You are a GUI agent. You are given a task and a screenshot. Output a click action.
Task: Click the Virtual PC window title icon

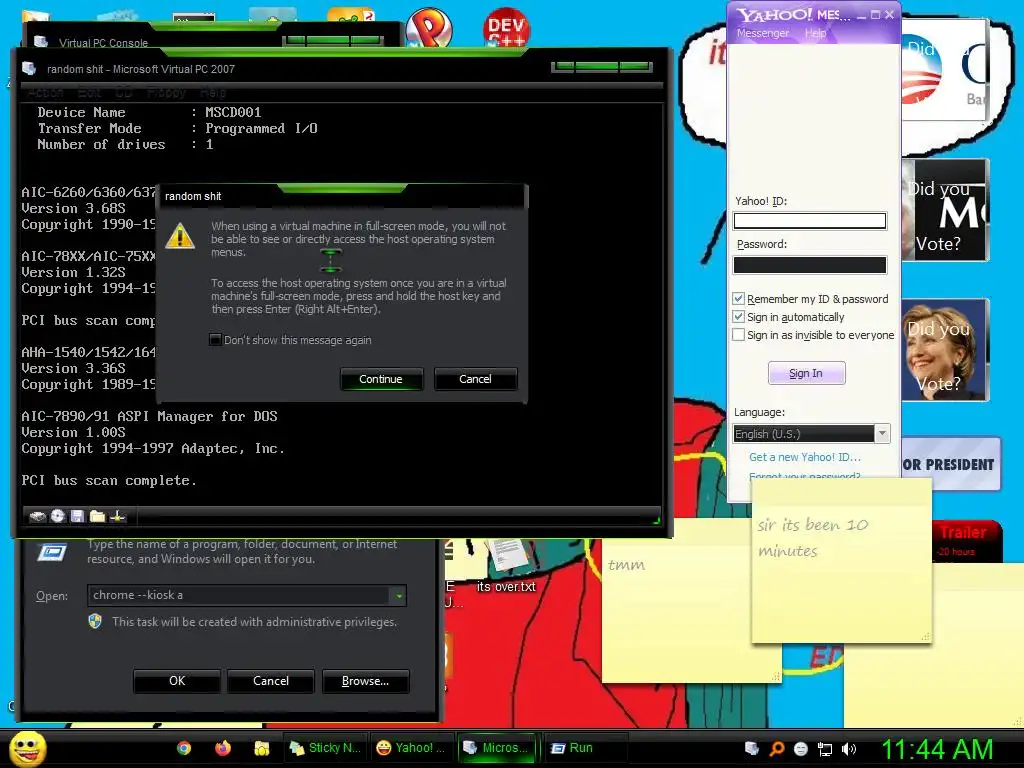pos(29,68)
